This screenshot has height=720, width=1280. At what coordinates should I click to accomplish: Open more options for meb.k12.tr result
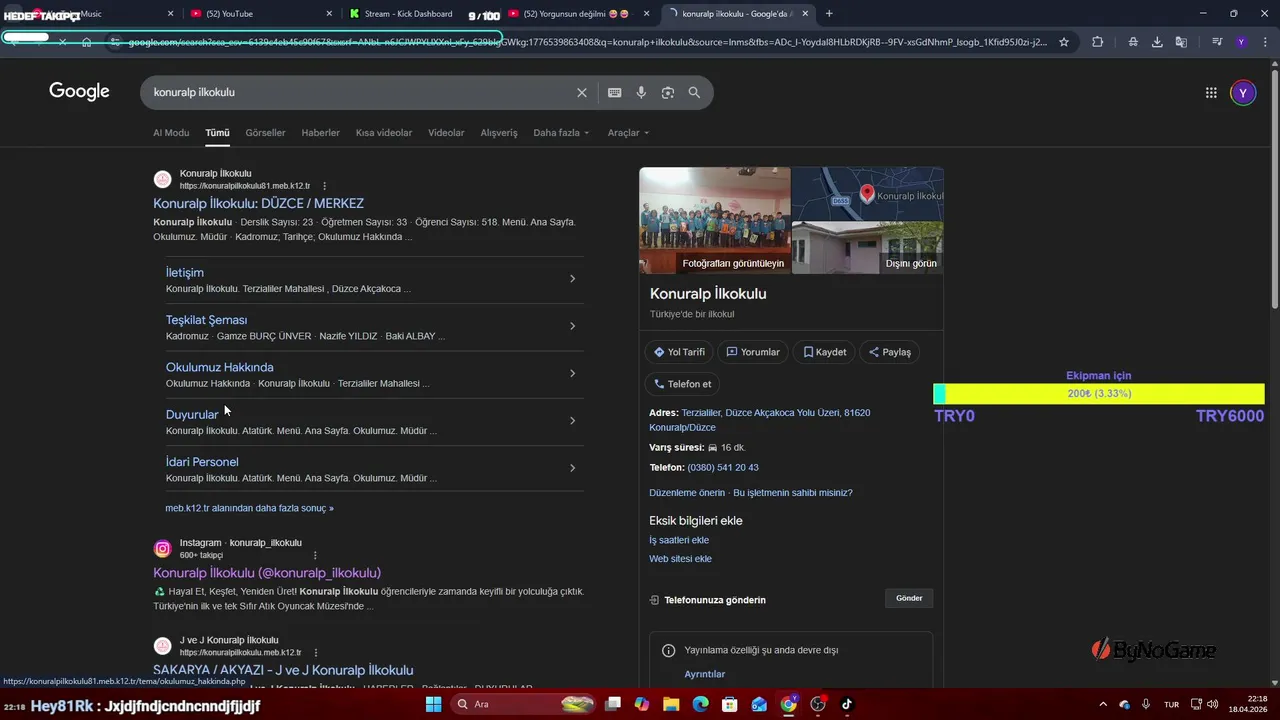click(324, 186)
